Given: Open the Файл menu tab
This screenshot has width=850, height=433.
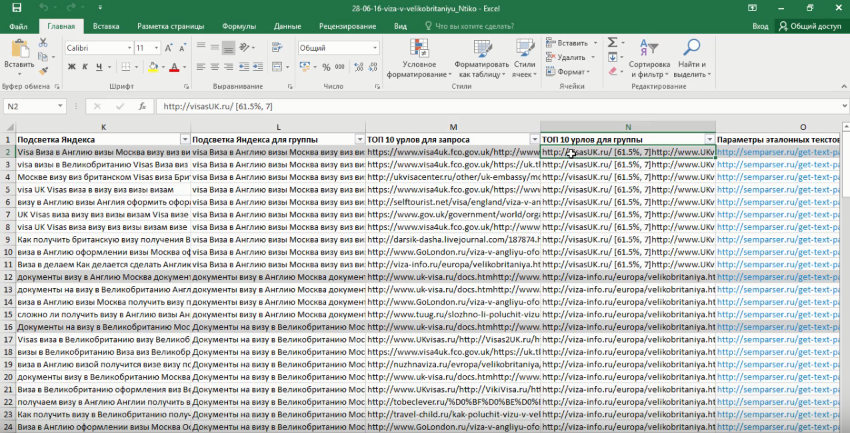Looking at the screenshot, I should coord(18,25).
